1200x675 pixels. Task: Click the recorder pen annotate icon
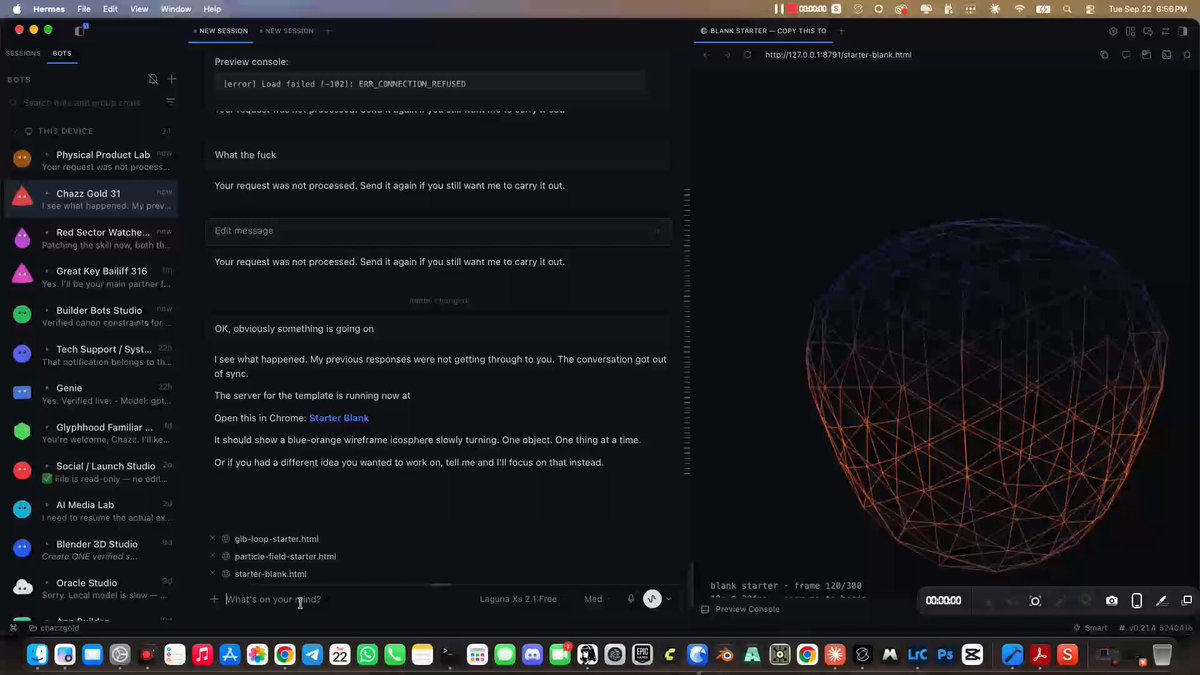[1162, 601]
